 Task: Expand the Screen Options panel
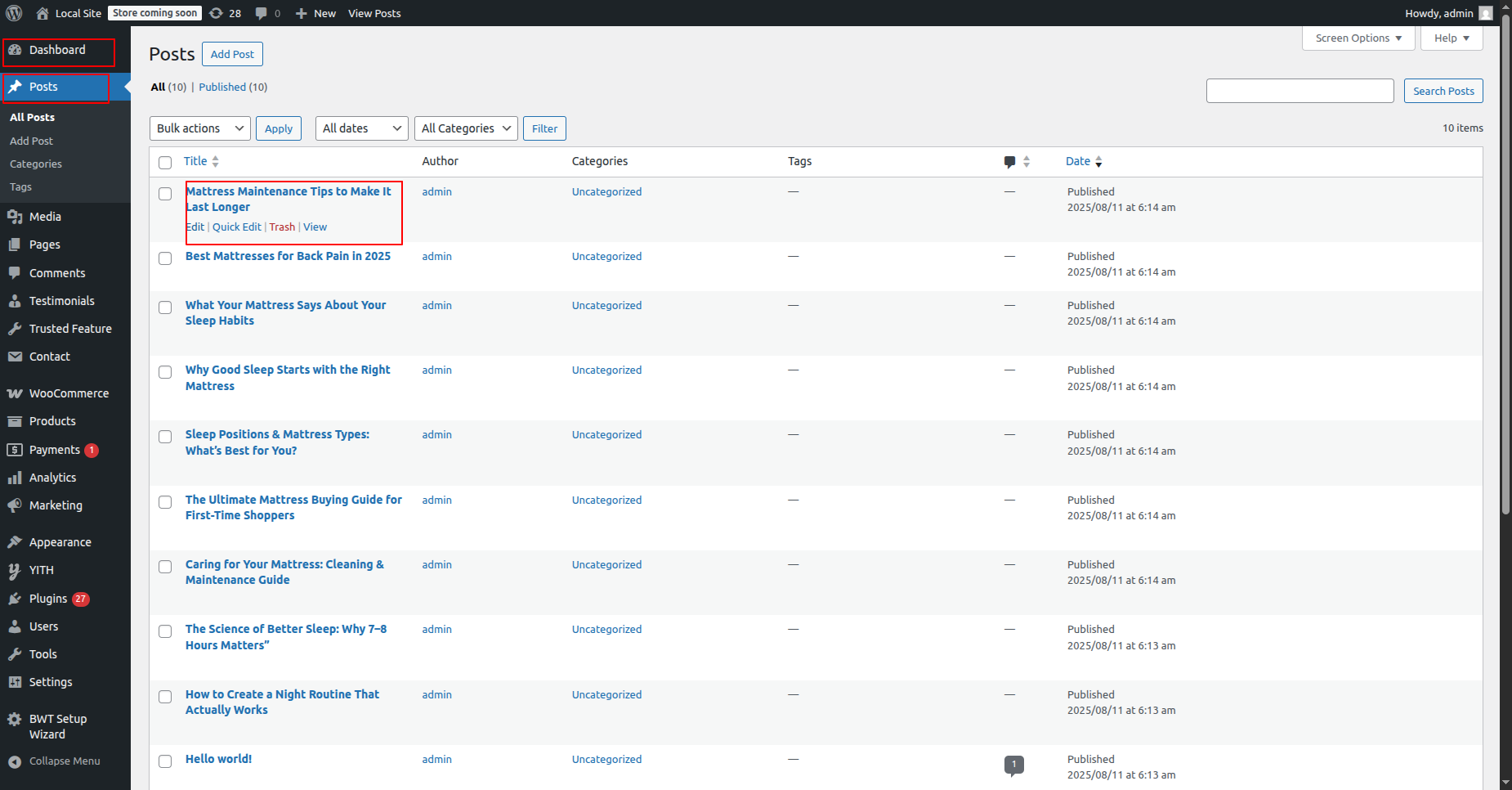coord(1358,38)
